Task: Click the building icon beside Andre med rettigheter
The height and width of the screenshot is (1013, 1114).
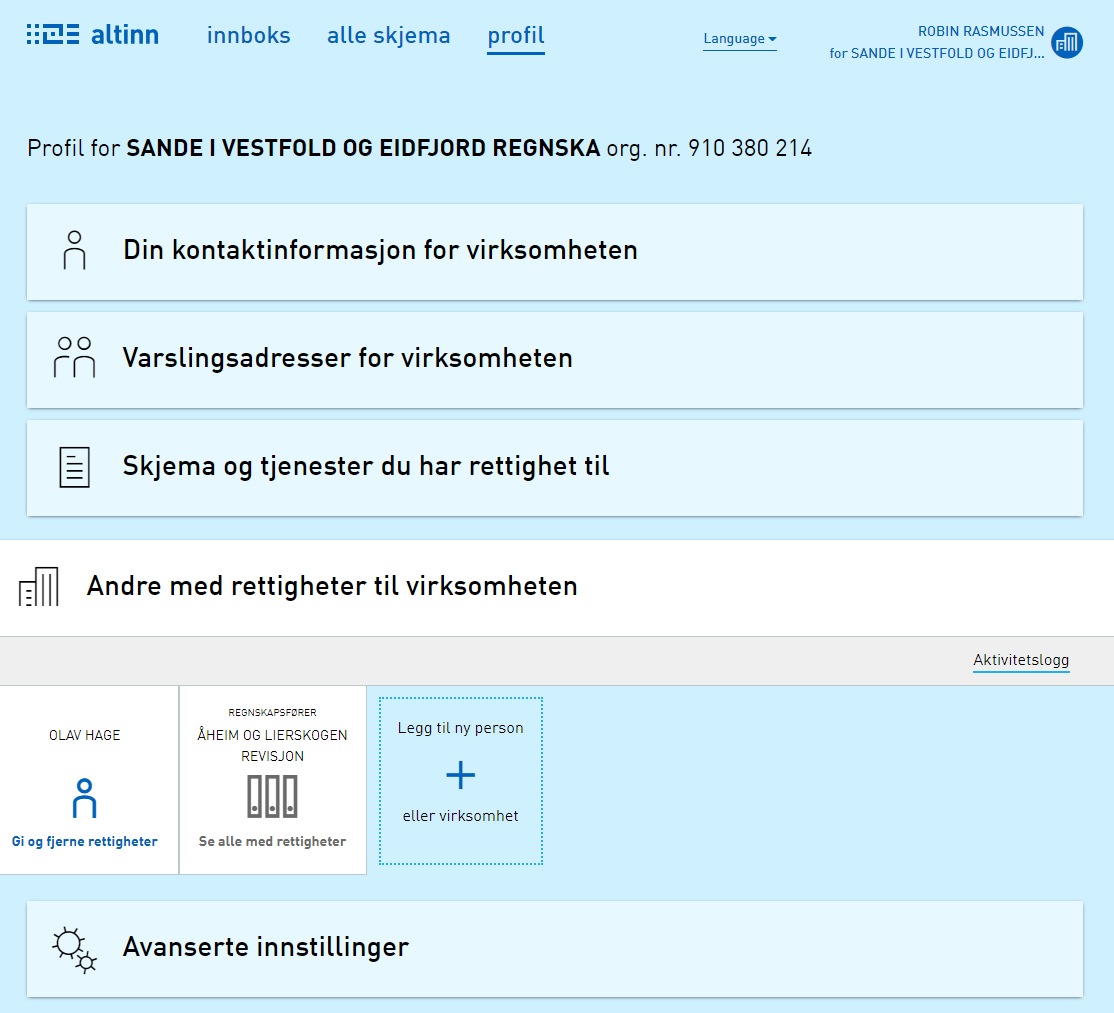Action: (38, 587)
